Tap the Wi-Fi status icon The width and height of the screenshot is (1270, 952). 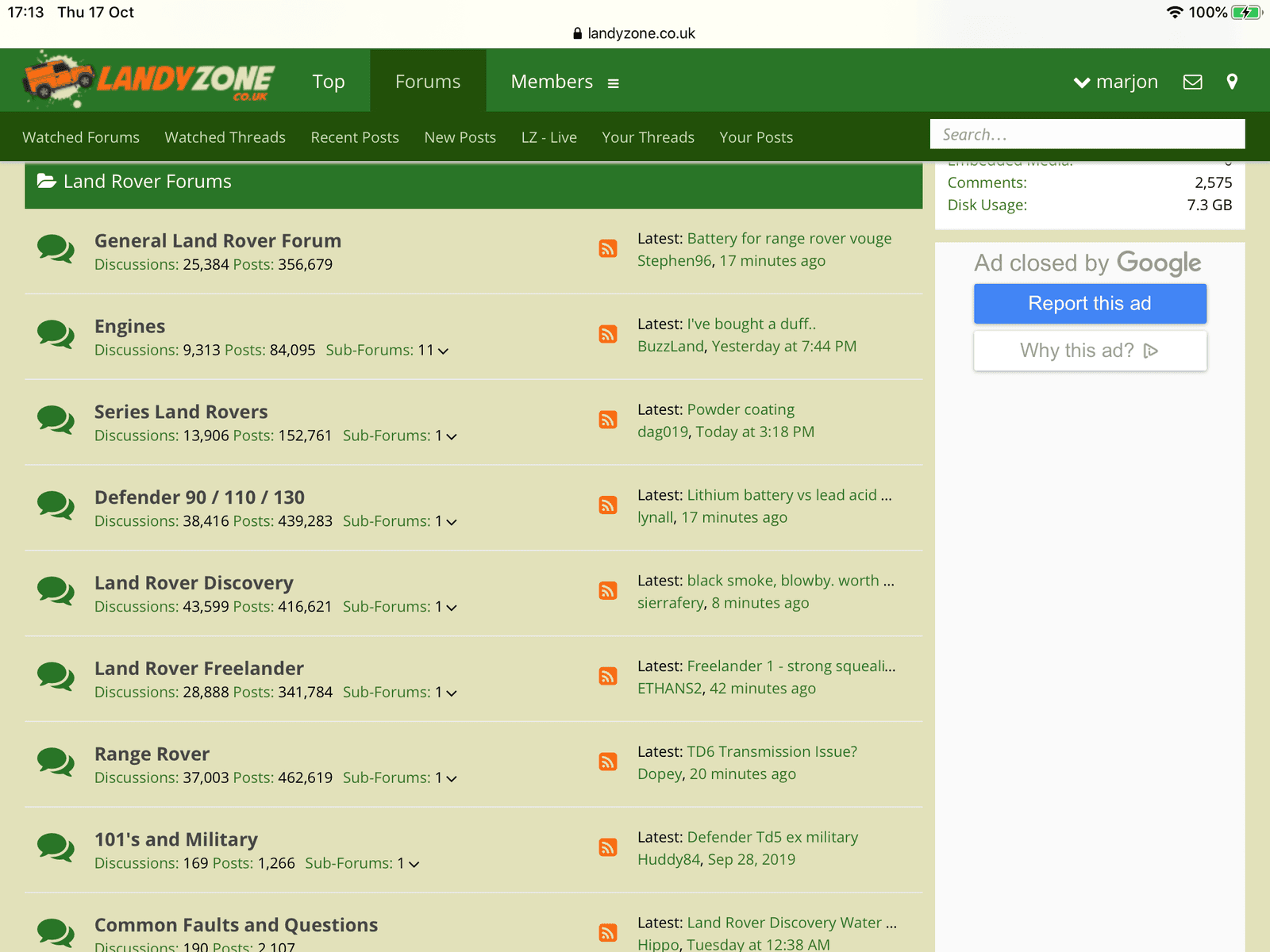1175,13
